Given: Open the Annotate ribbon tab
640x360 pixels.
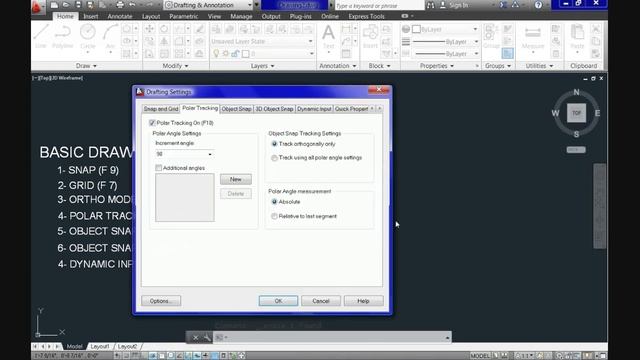Looking at the screenshot, I should click(120, 16).
